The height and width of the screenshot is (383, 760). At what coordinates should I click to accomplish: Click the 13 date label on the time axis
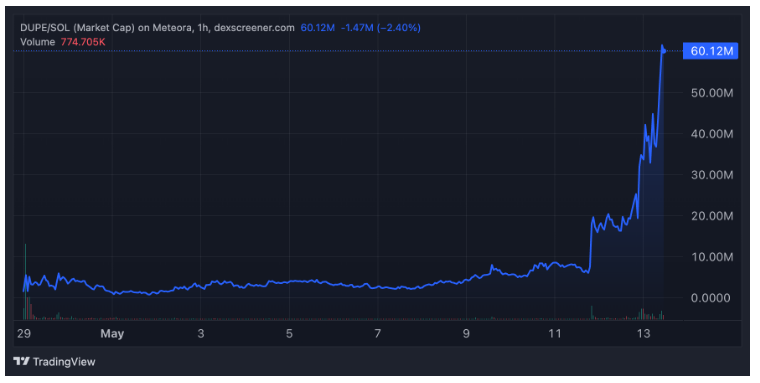[x=643, y=334]
